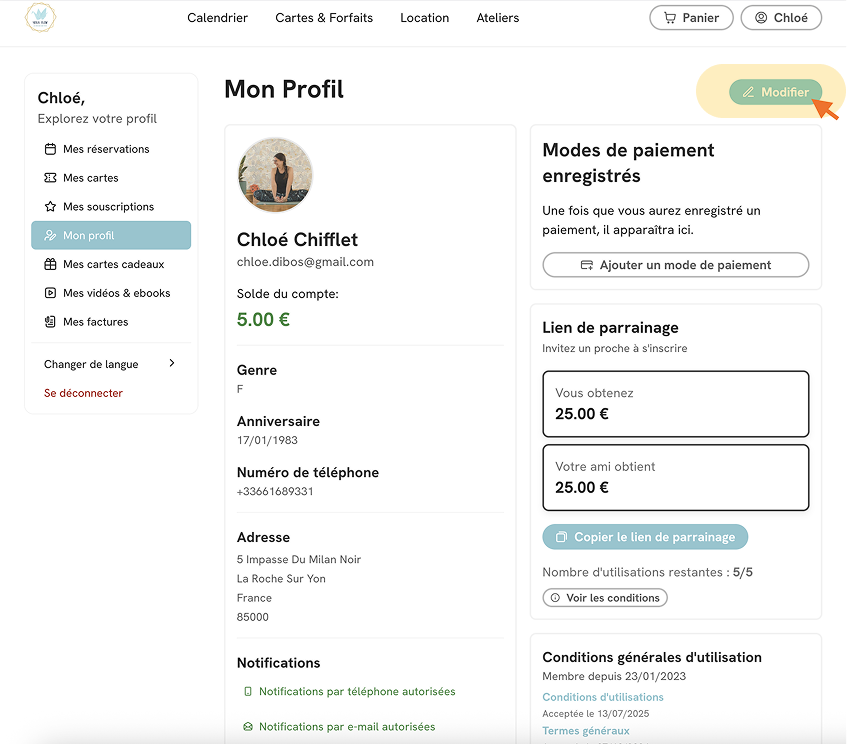Click the play icon for Mes vidéos & ebooks
847x744 pixels.
coord(50,293)
